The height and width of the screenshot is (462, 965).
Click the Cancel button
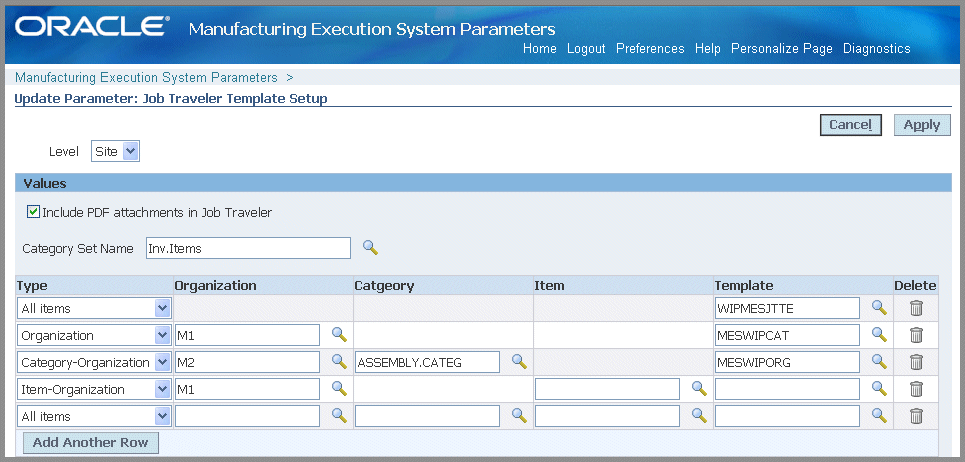(851, 125)
